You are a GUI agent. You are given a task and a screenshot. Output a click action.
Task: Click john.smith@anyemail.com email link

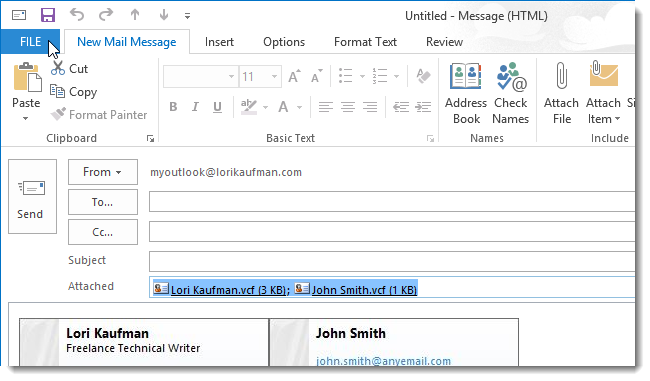(383, 361)
